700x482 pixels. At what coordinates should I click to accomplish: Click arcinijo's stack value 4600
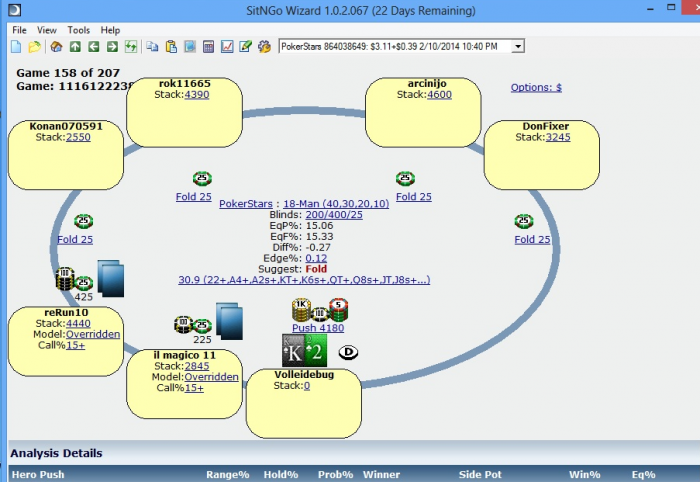(439, 95)
